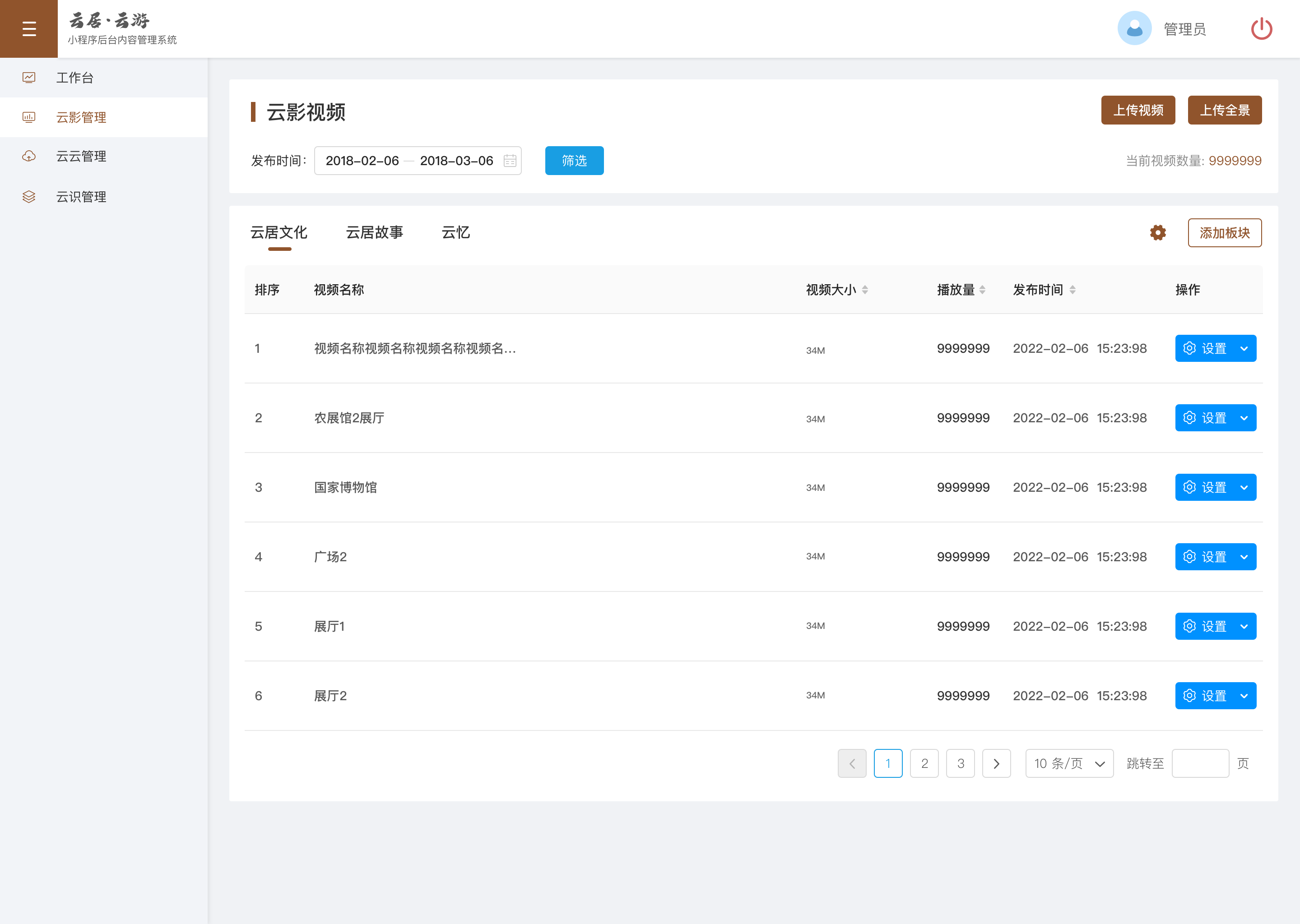
Task: Click the 云影管理 sidebar icon
Action: [x=29, y=117]
